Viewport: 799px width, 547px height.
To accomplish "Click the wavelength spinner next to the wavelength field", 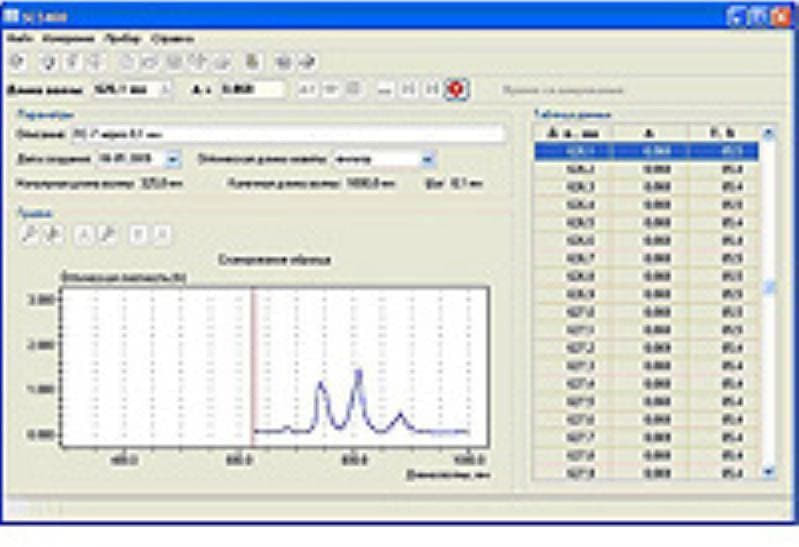I will coord(164,90).
